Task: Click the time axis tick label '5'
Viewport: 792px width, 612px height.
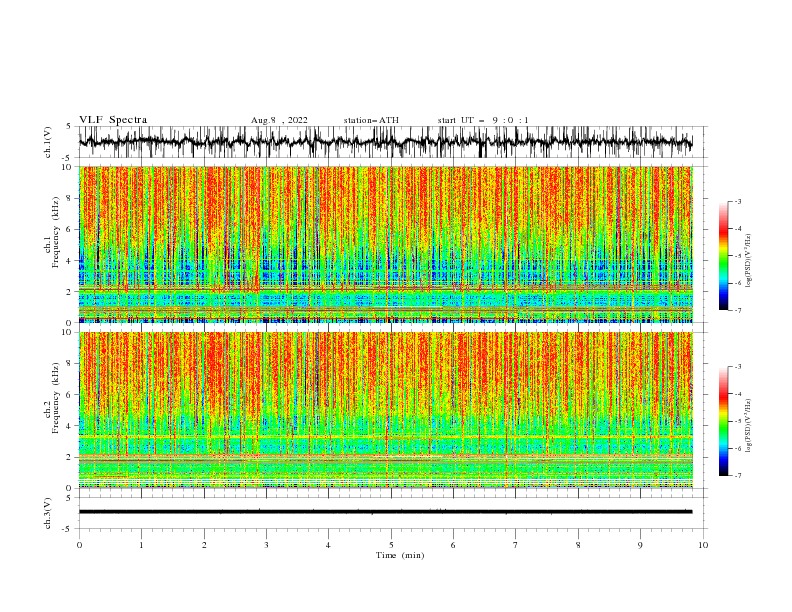Action: point(391,545)
